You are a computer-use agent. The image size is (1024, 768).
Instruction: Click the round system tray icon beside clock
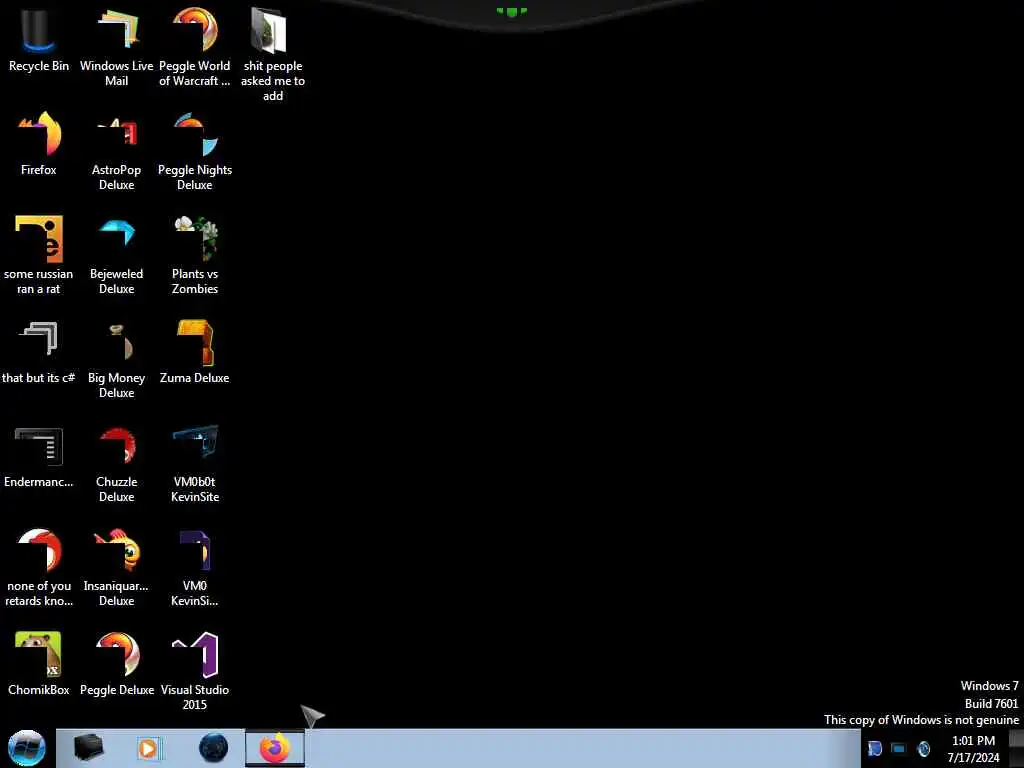coord(923,748)
